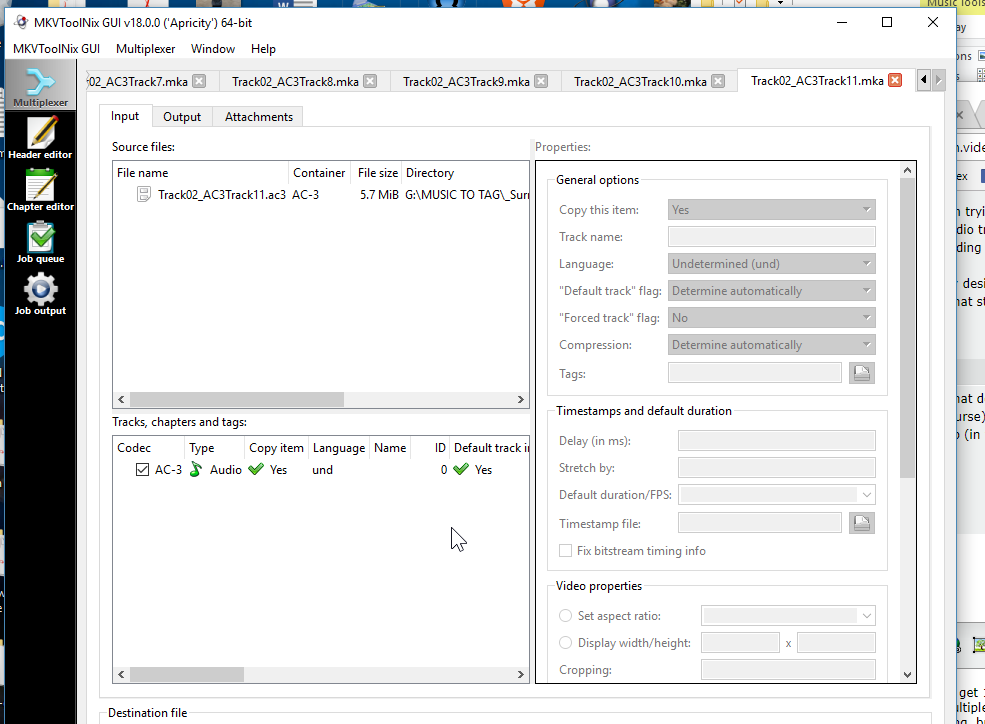Open the MKVToolNix GUI menu
The height and width of the screenshot is (724, 985).
[x=57, y=49]
